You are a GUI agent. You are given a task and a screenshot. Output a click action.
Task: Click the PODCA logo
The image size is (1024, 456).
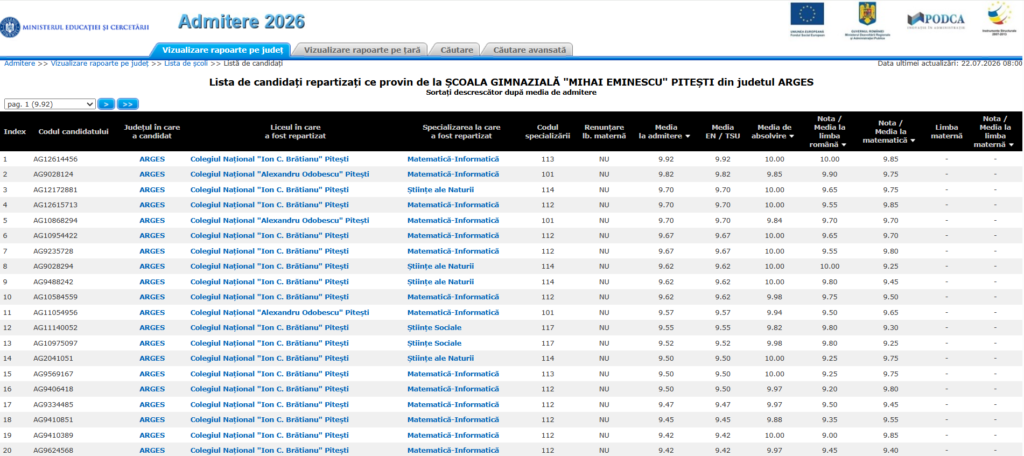click(x=936, y=20)
